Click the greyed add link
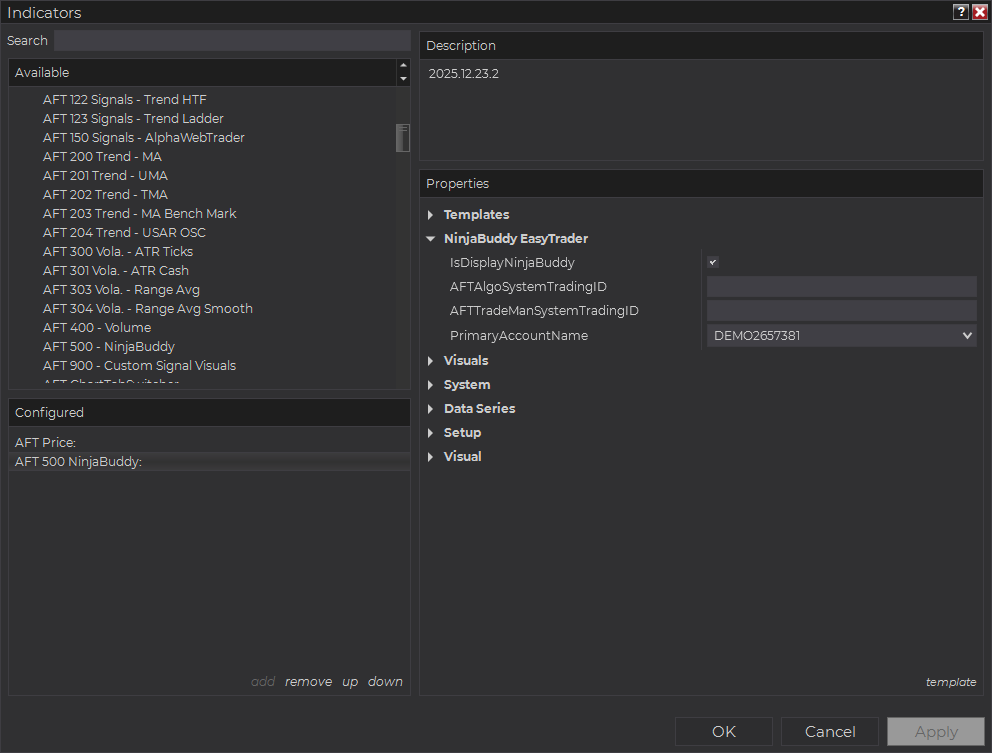Screen dimensions: 992x753 pos(263,681)
